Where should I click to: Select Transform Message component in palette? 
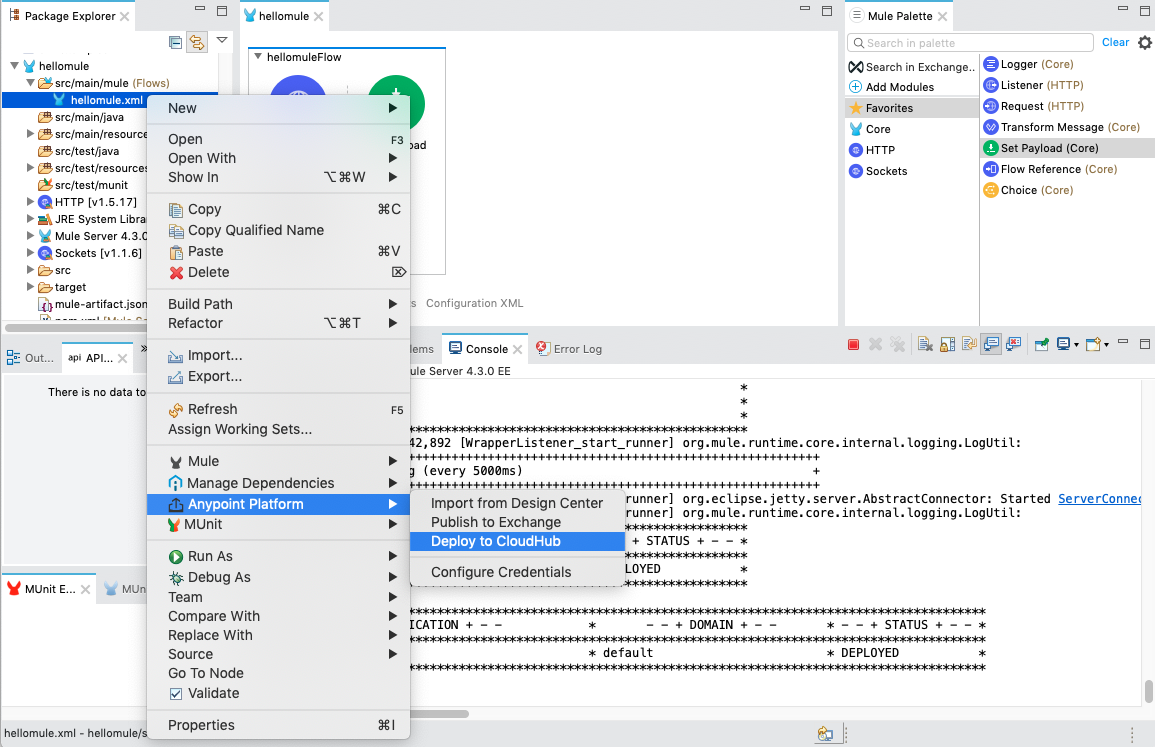click(x=1053, y=127)
